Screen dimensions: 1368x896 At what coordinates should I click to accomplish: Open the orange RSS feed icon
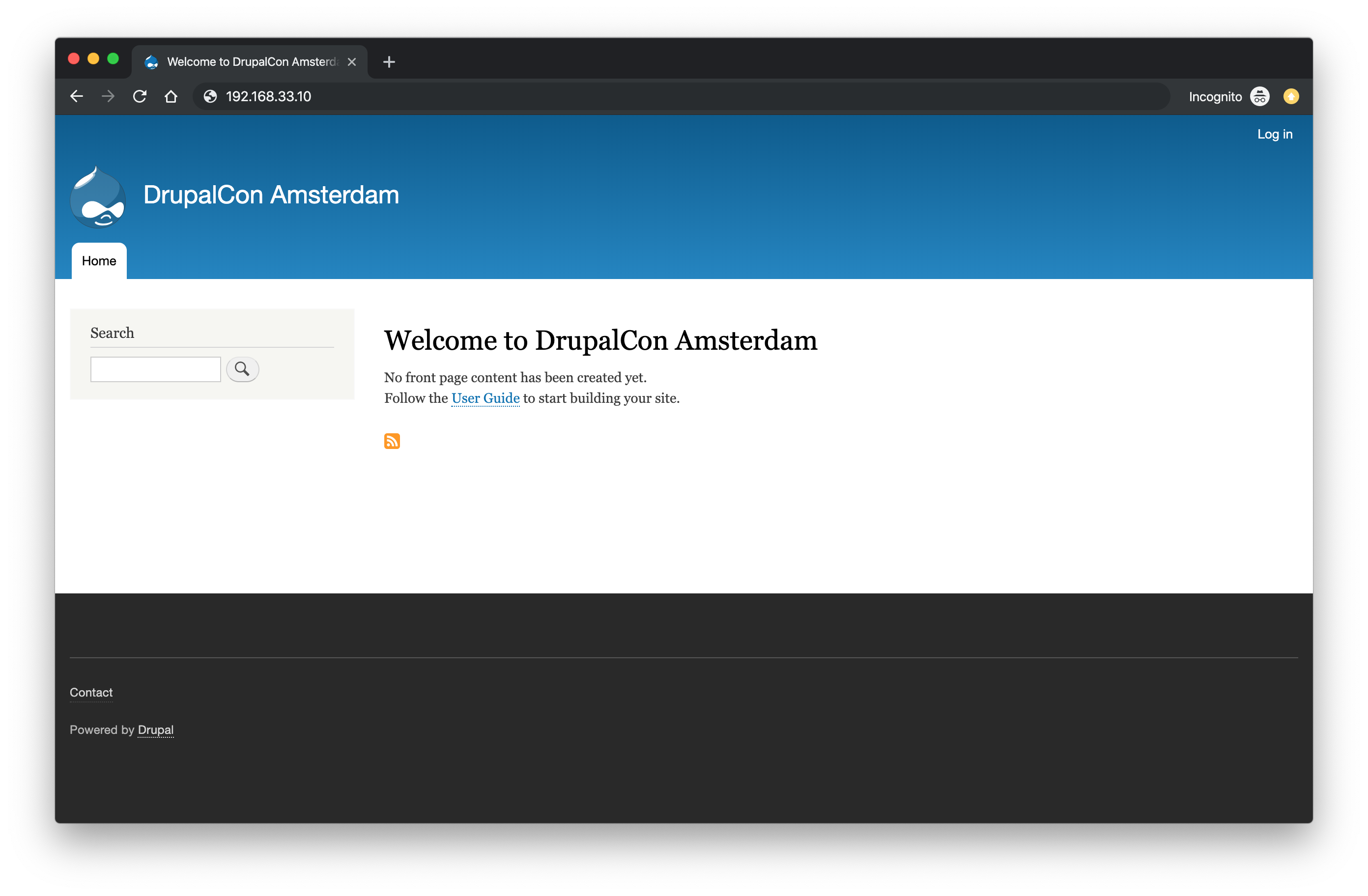pyautogui.click(x=392, y=441)
